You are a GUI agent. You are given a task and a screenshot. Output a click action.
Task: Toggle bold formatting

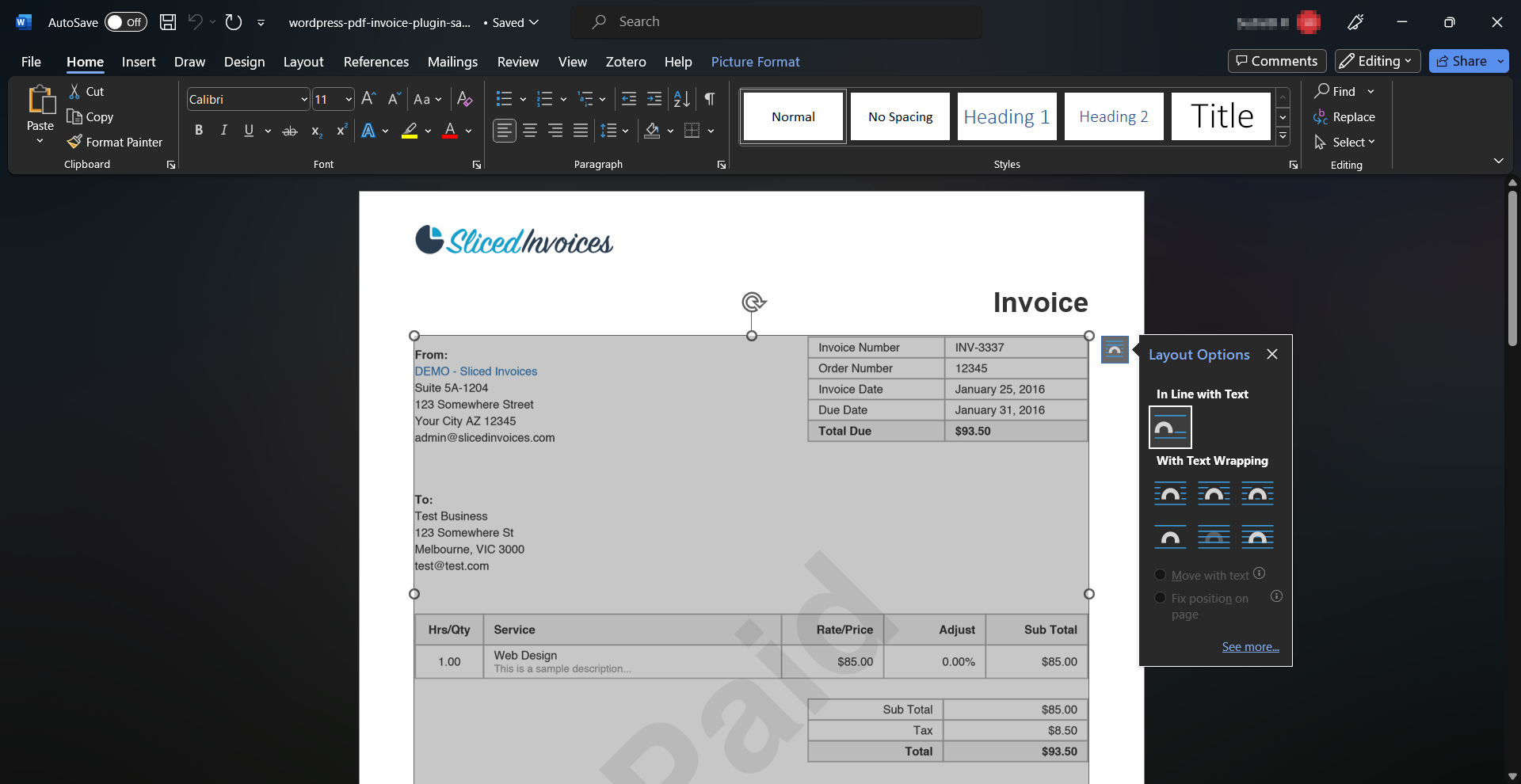199,131
